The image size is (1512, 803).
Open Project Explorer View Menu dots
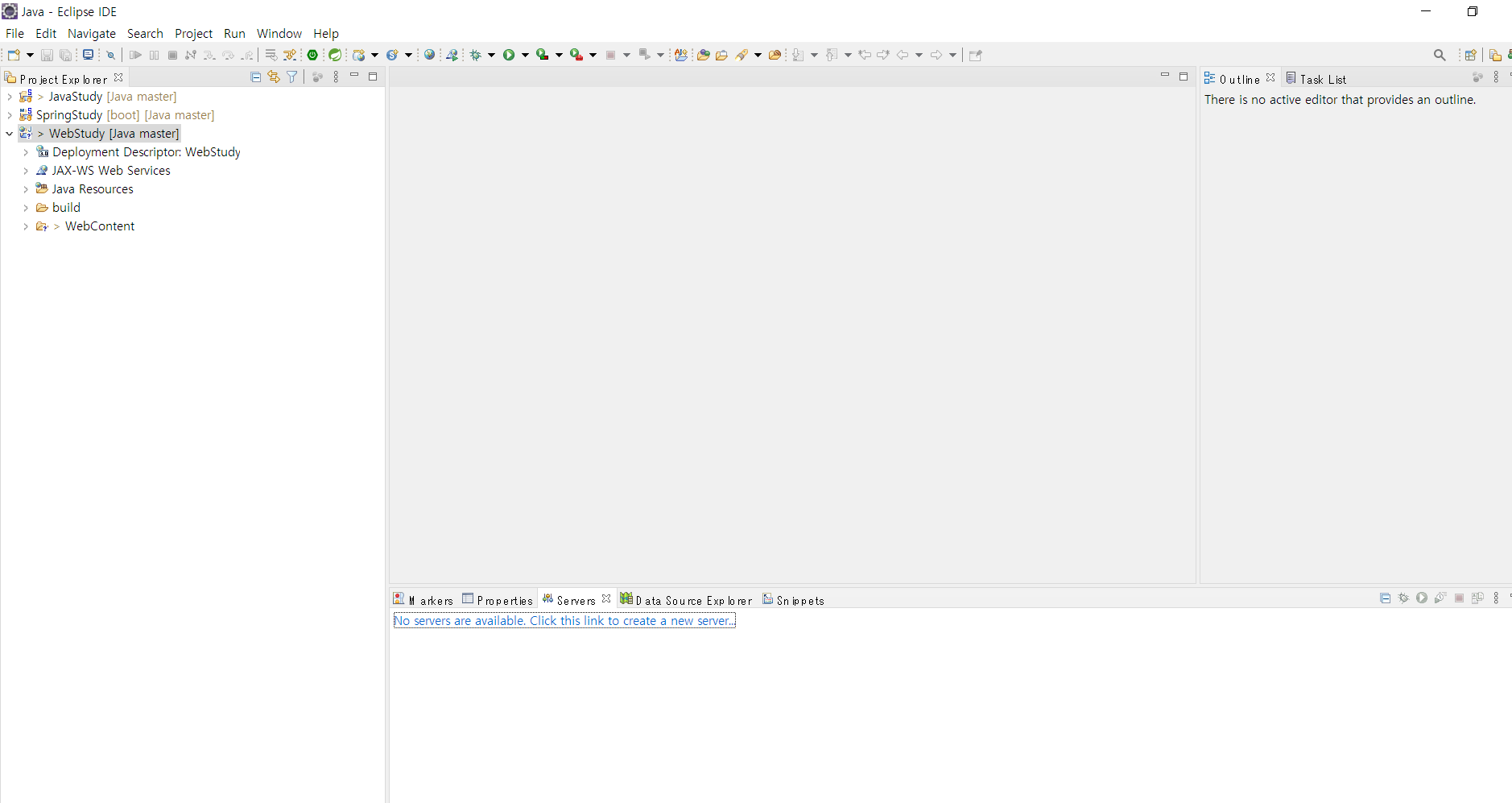[x=336, y=77]
